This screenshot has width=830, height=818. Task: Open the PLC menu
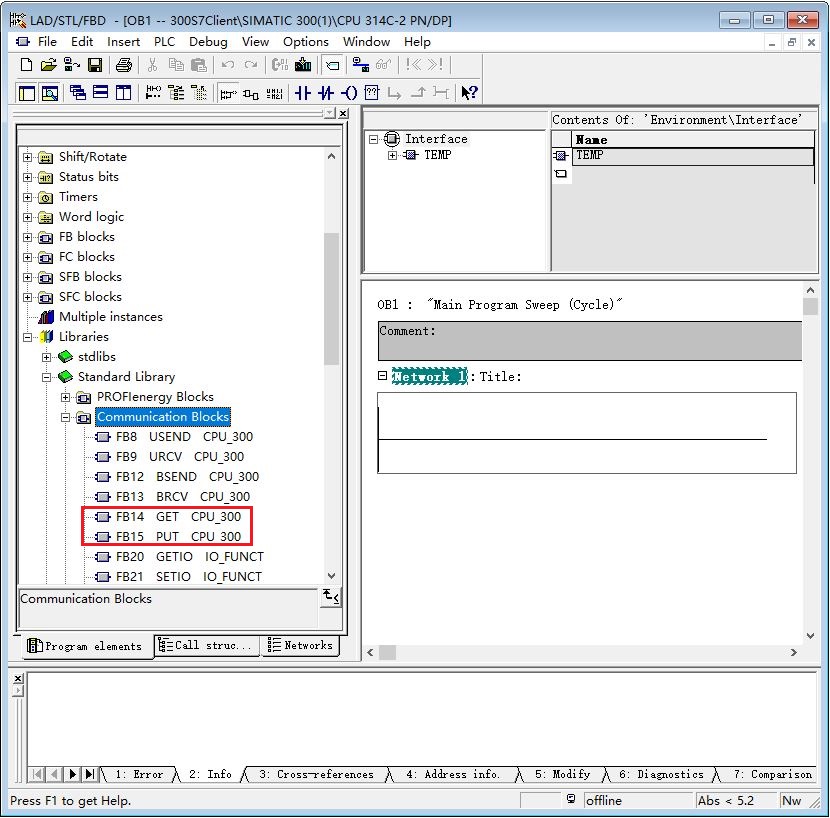click(164, 42)
